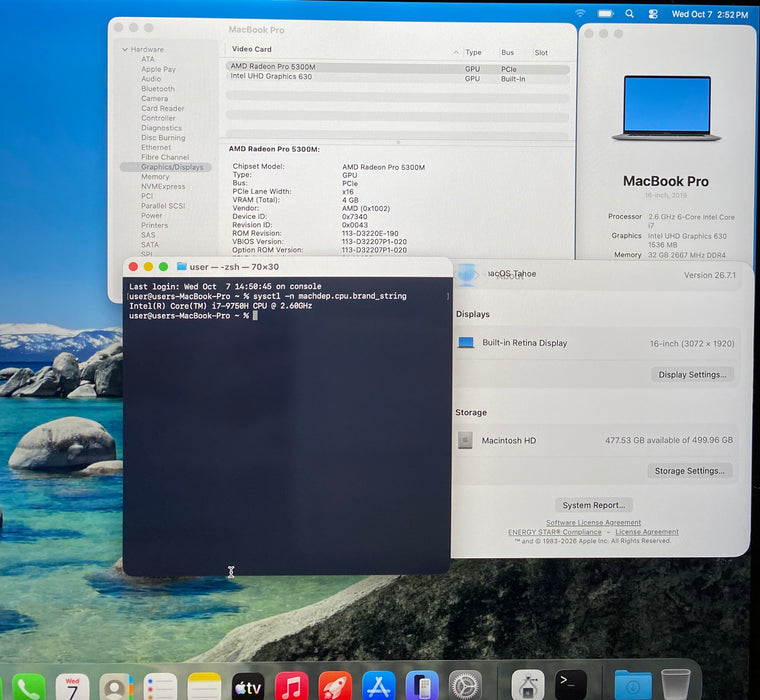Select Apple Pay in the sidebar

[158, 69]
